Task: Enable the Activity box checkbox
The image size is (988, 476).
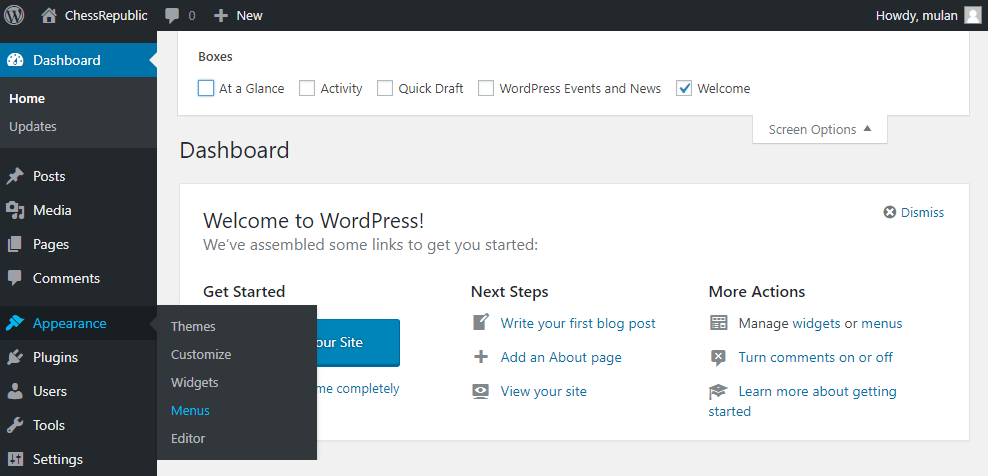Action: [x=307, y=88]
